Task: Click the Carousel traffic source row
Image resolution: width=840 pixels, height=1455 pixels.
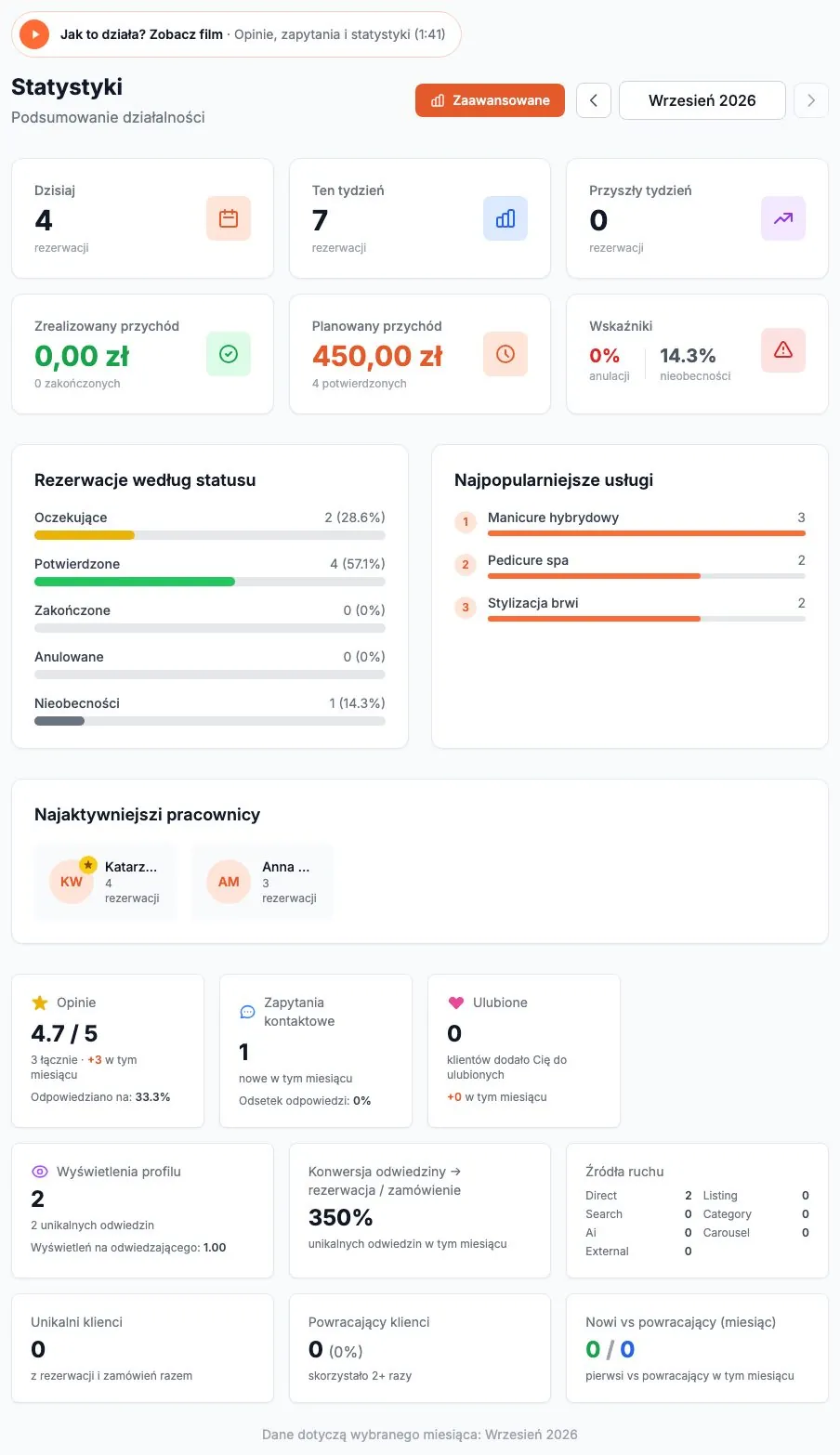Action: coord(755,1233)
